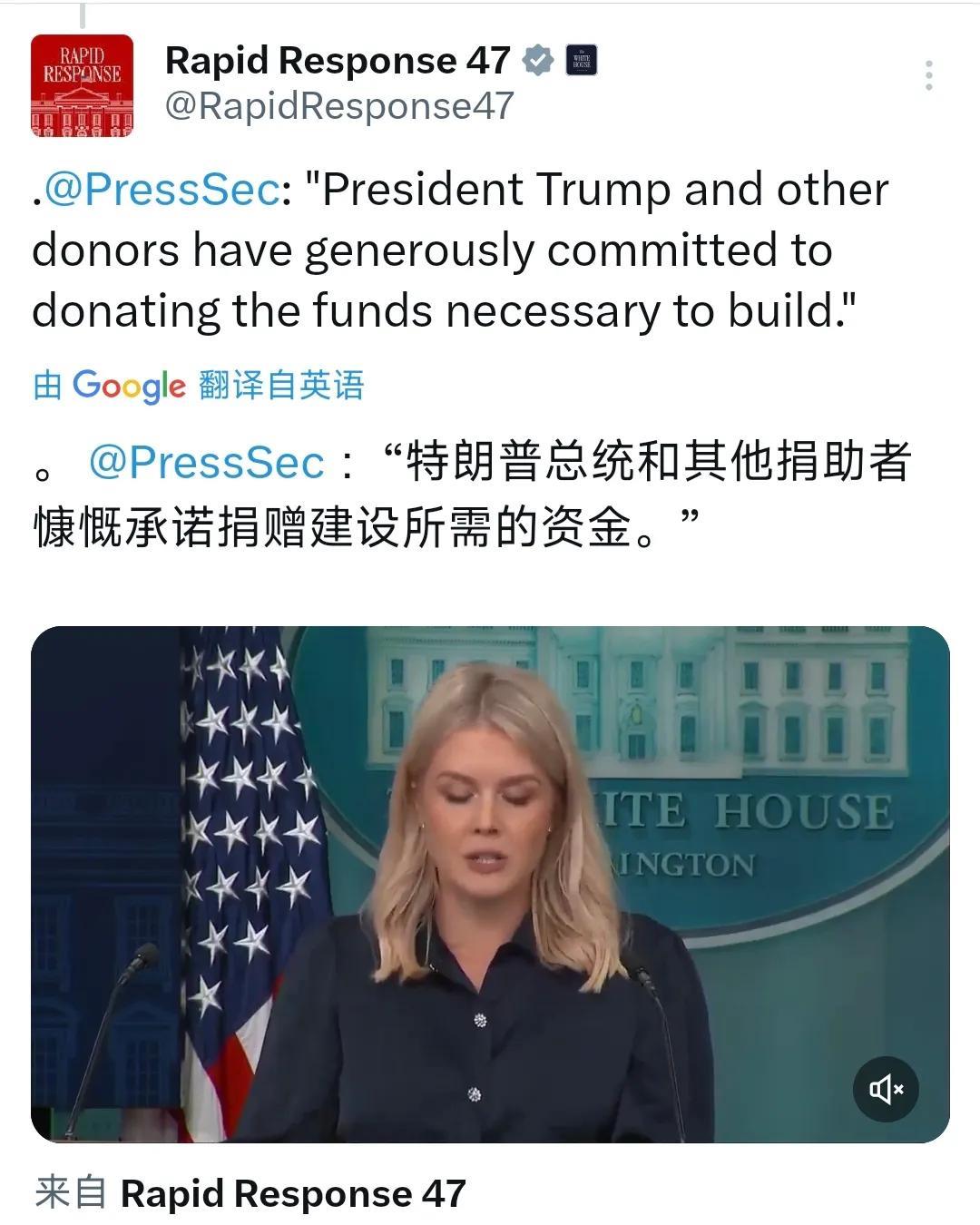
Task: Unmute the video using the speaker icon
Action: 886,1089
